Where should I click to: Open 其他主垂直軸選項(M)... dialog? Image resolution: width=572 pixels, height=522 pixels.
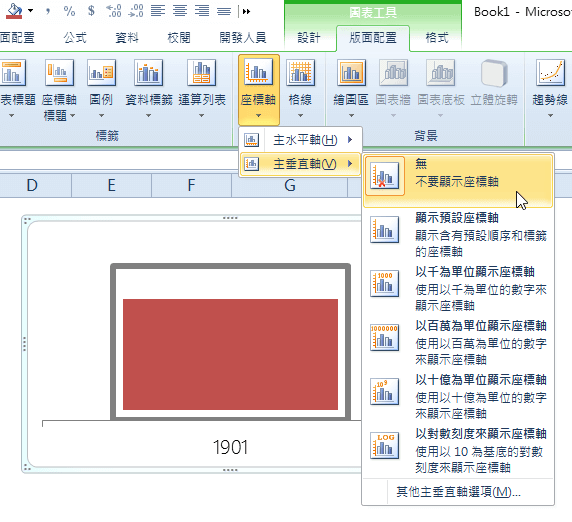click(x=459, y=492)
